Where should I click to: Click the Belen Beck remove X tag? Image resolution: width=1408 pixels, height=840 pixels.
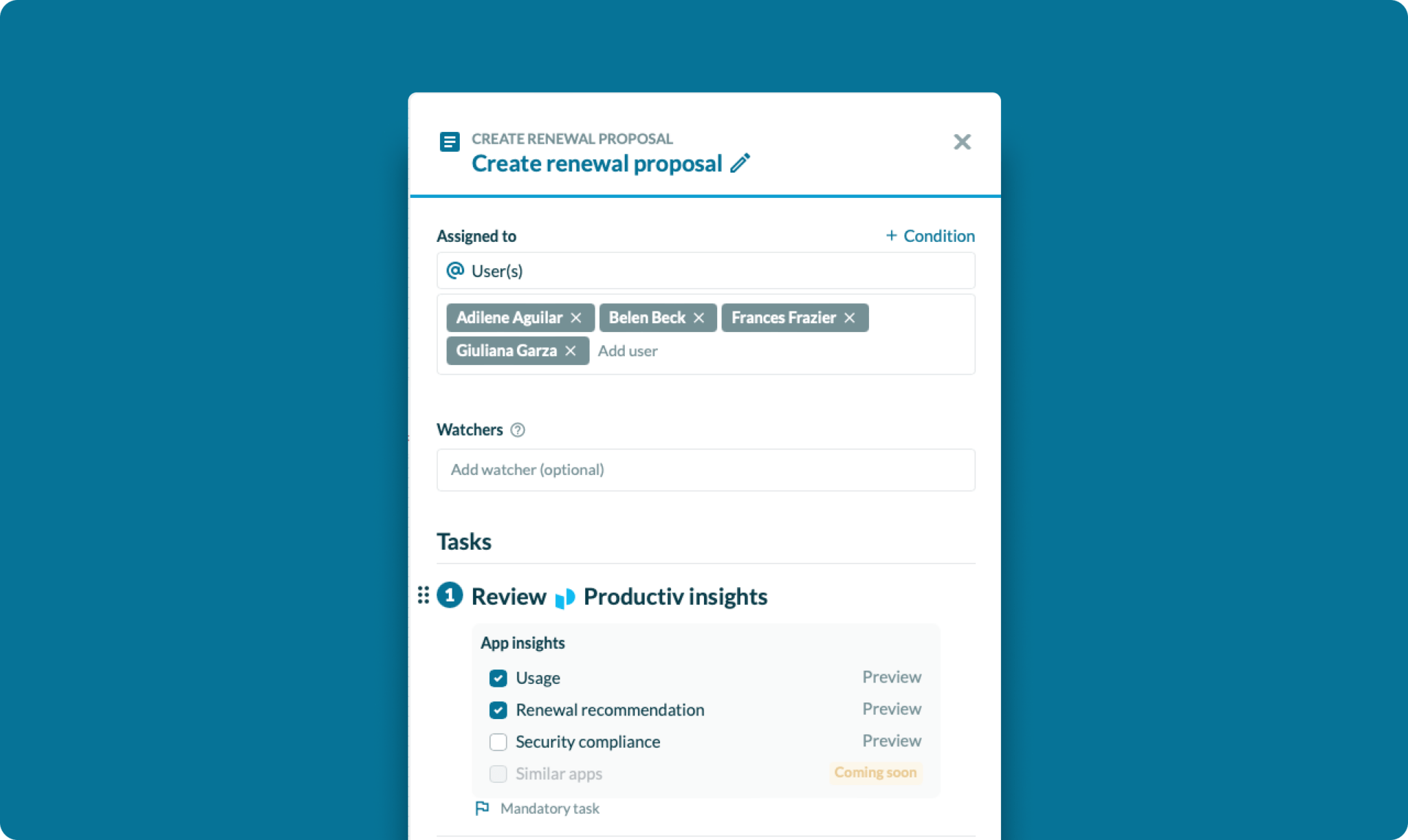tap(700, 318)
